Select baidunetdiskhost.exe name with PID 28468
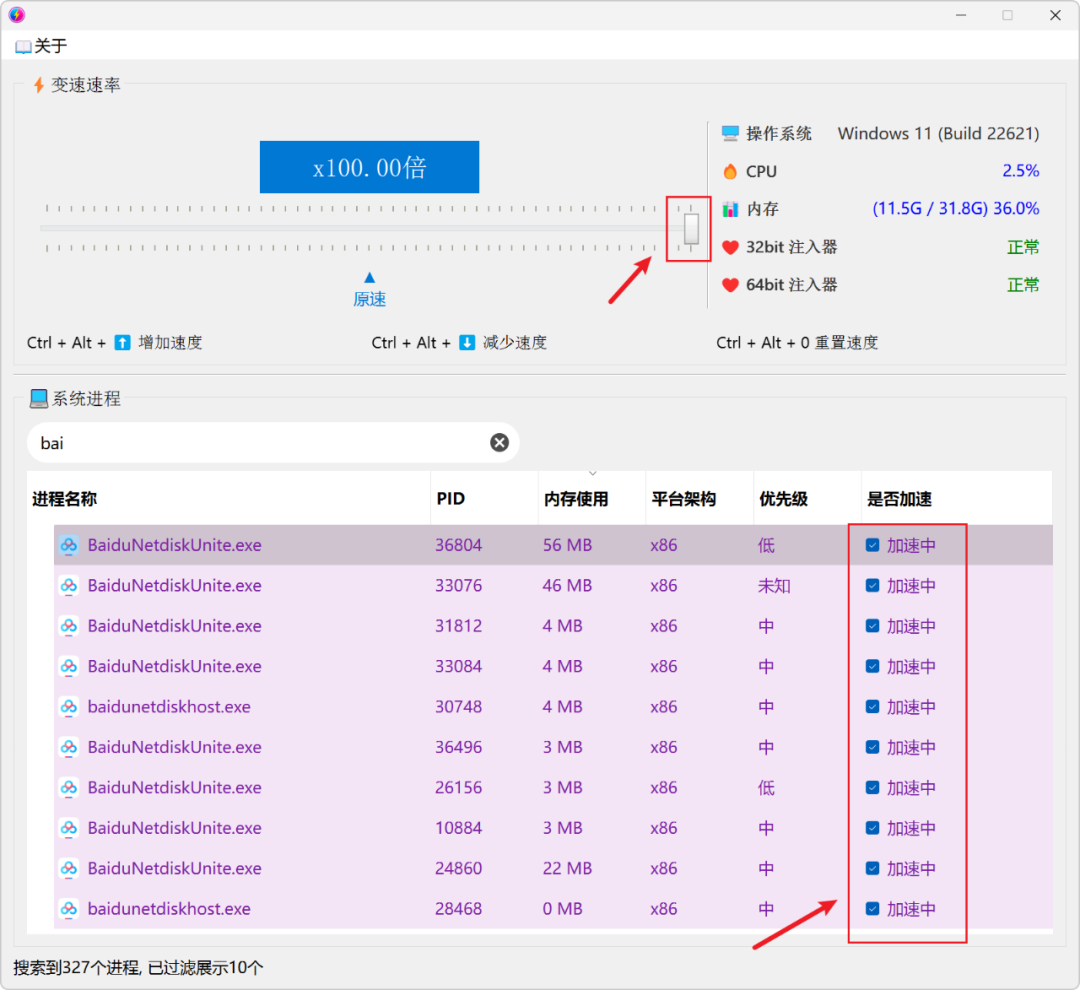Image resolution: width=1080 pixels, height=990 pixels. click(169, 909)
